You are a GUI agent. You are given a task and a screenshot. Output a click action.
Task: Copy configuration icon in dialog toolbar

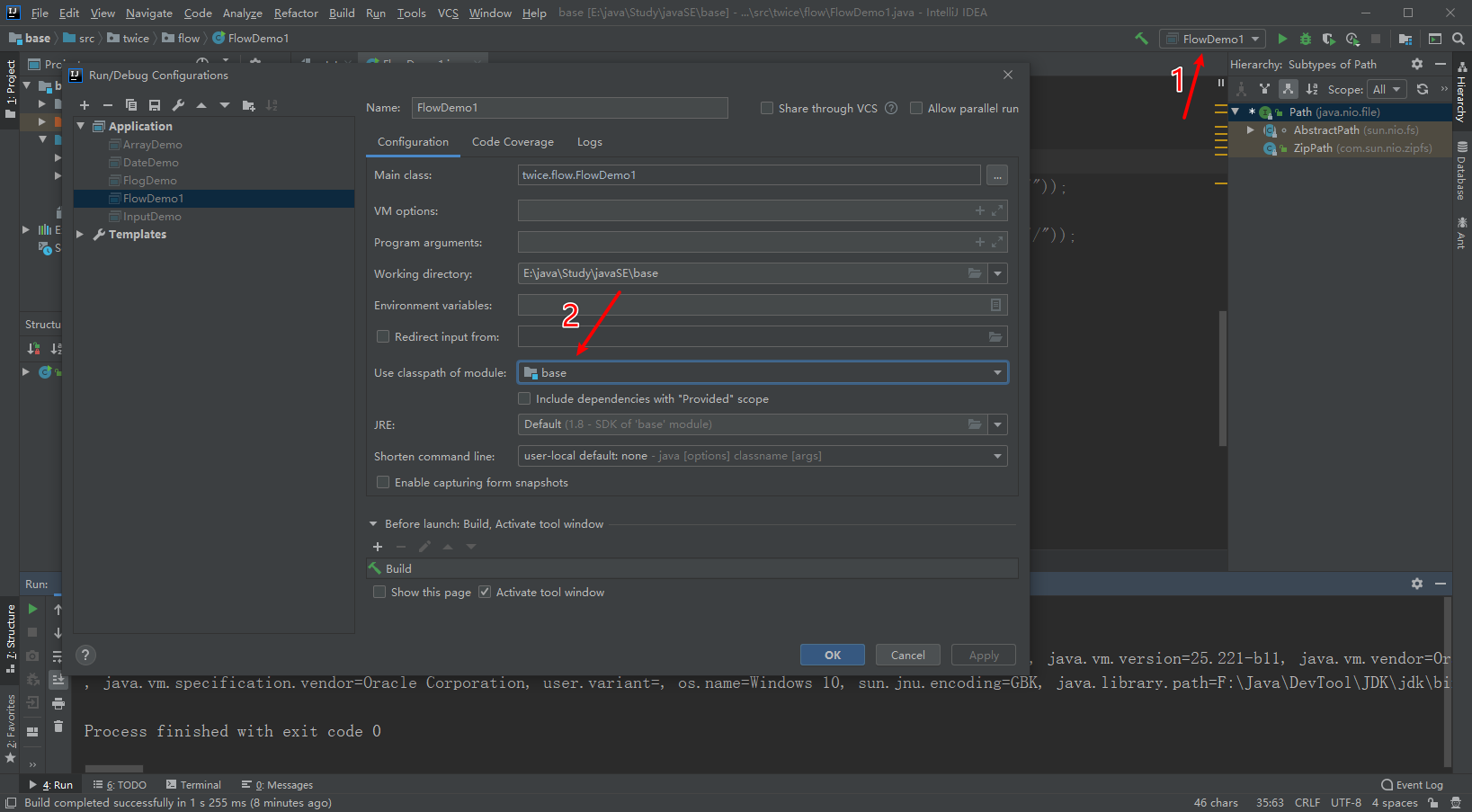coord(131,106)
